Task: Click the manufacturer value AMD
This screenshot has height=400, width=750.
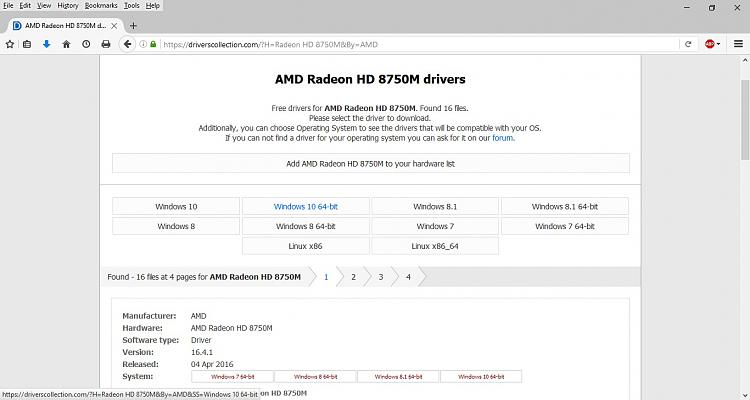Action: [x=199, y=316]
